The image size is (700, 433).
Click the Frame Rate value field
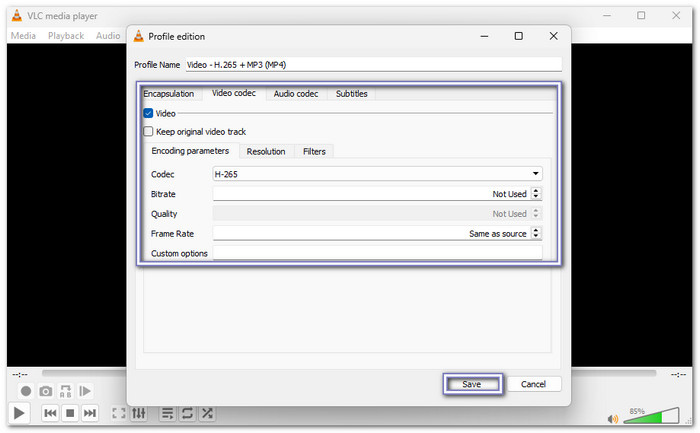coord(371,233)
